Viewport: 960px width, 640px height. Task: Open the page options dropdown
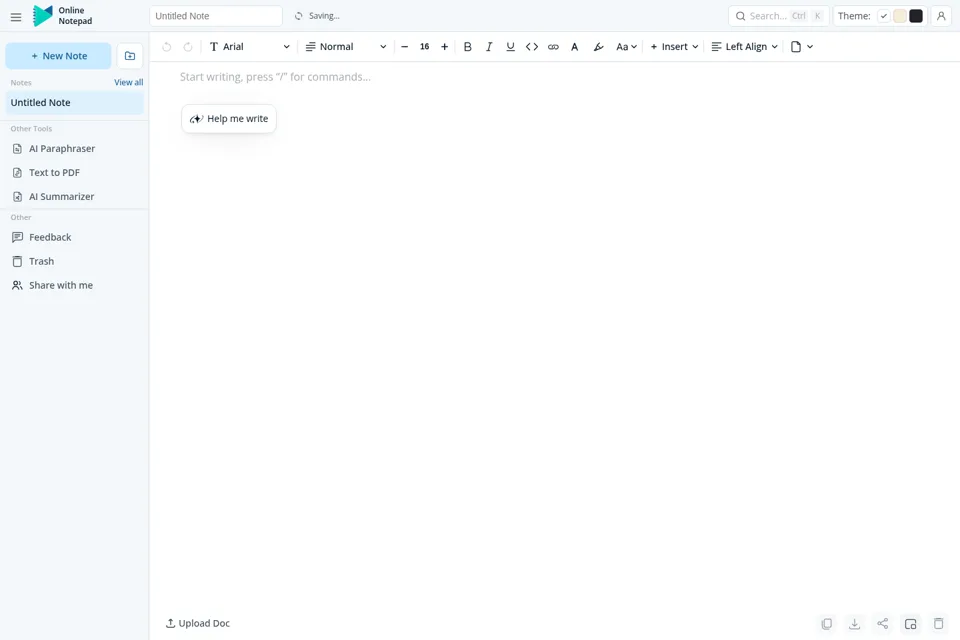coord(801,47)
